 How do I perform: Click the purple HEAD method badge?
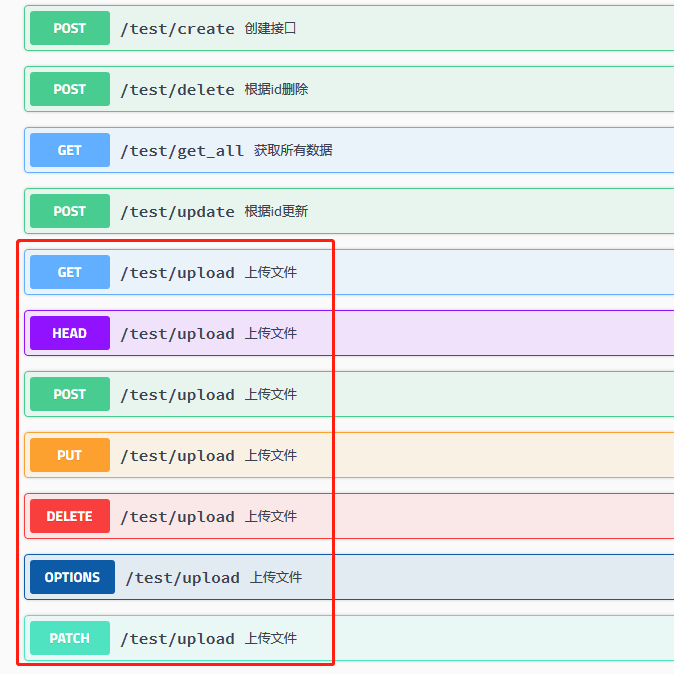tap(69, 333)
